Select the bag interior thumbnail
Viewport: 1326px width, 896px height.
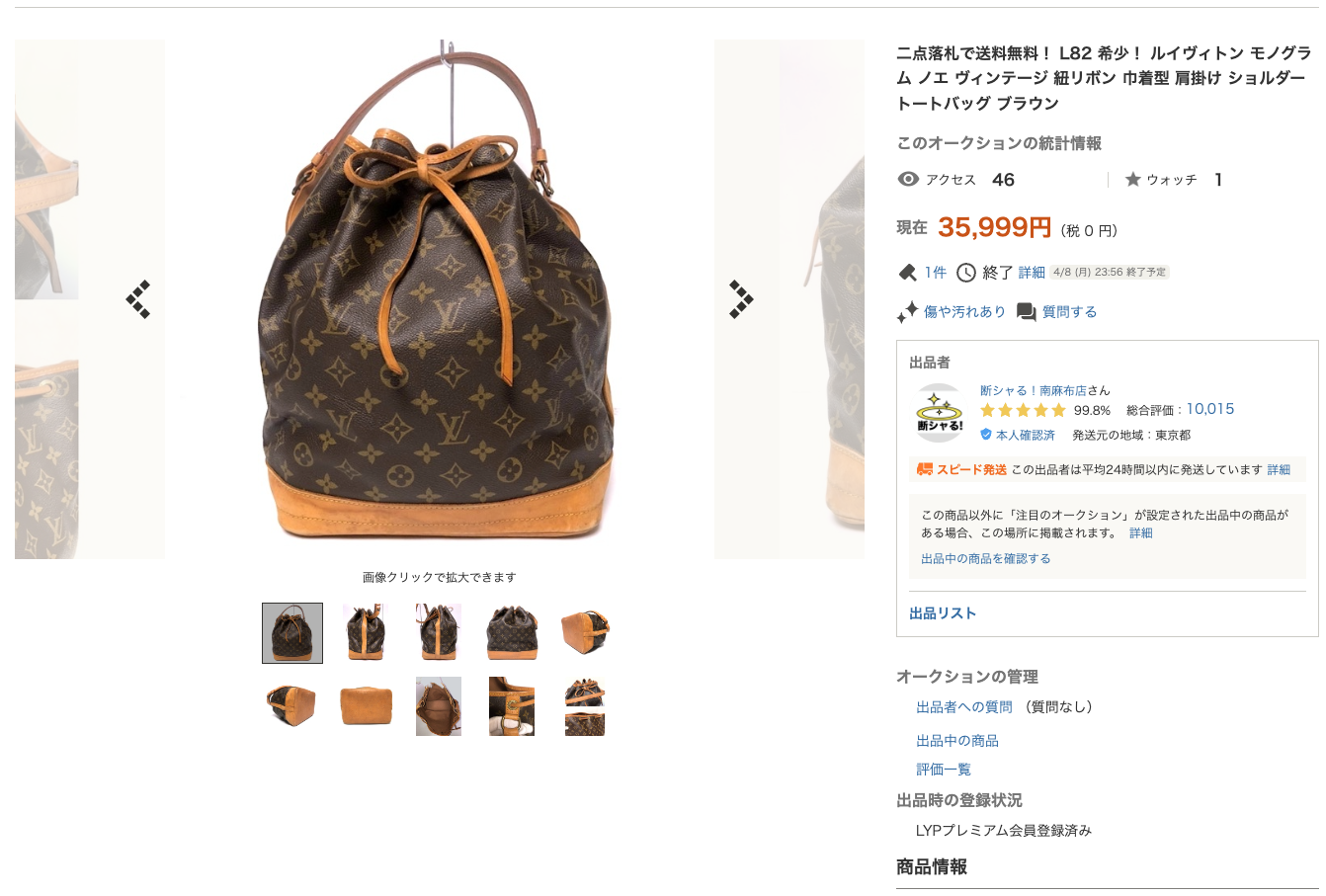(x=439, y=706)
